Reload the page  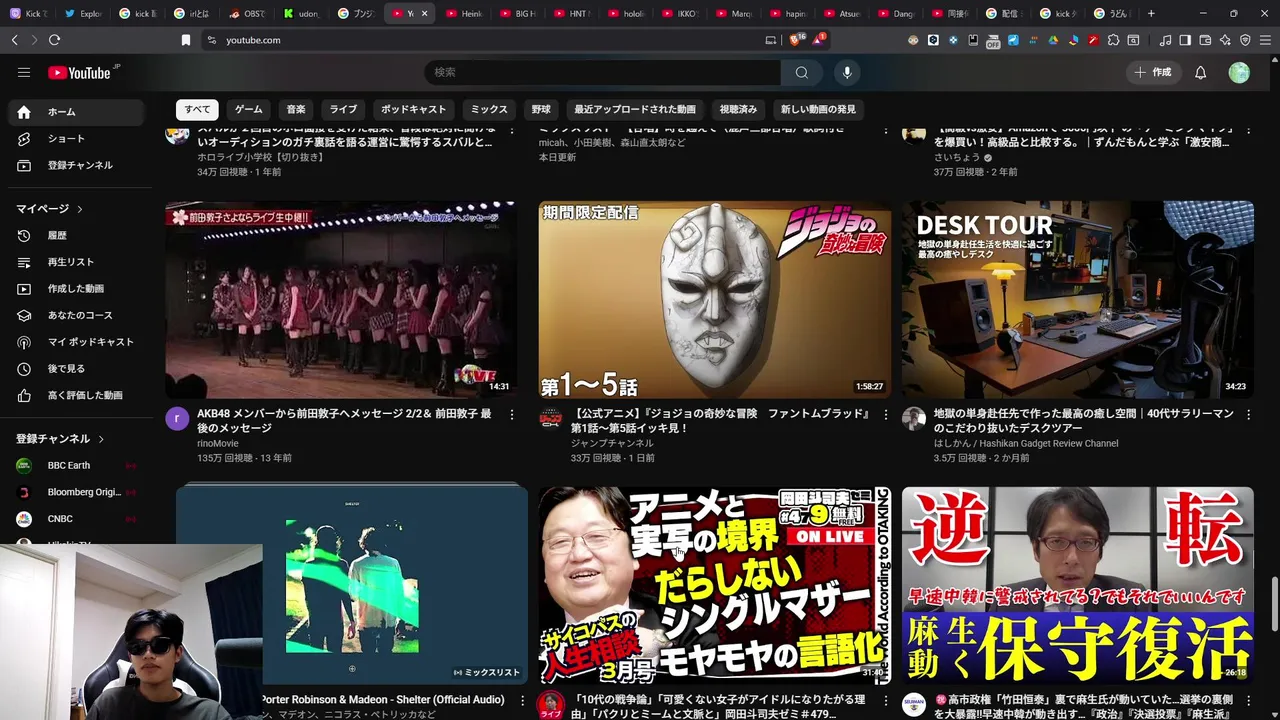click(x=54, y=40)
